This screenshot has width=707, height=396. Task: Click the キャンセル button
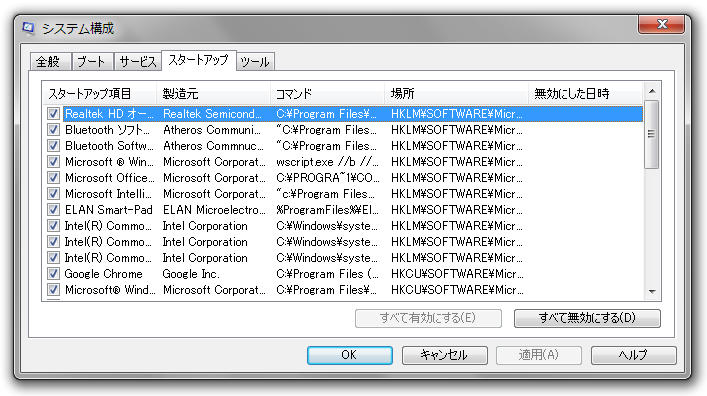[x=444, y=355]
